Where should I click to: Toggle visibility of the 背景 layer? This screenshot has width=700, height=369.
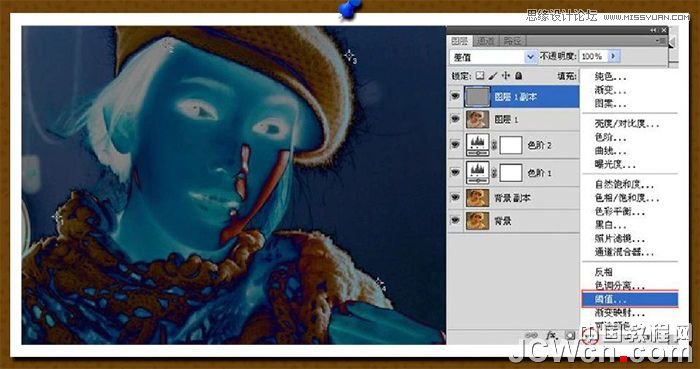coord(455,220)
